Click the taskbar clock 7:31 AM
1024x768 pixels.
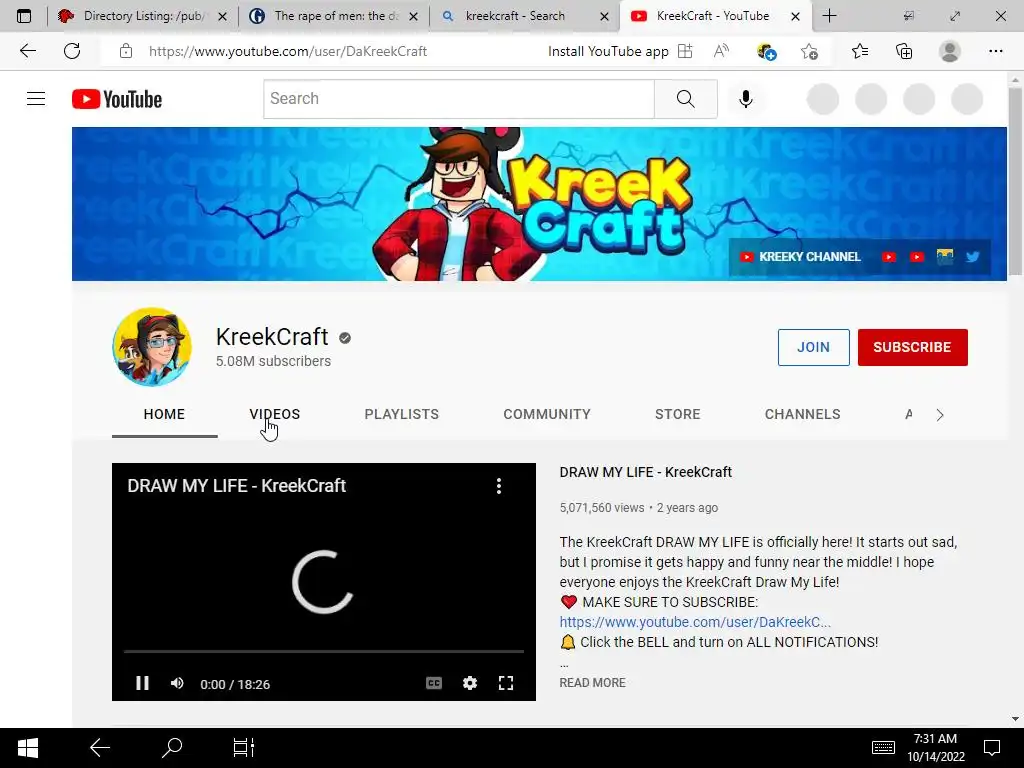(x=935, y=738)
